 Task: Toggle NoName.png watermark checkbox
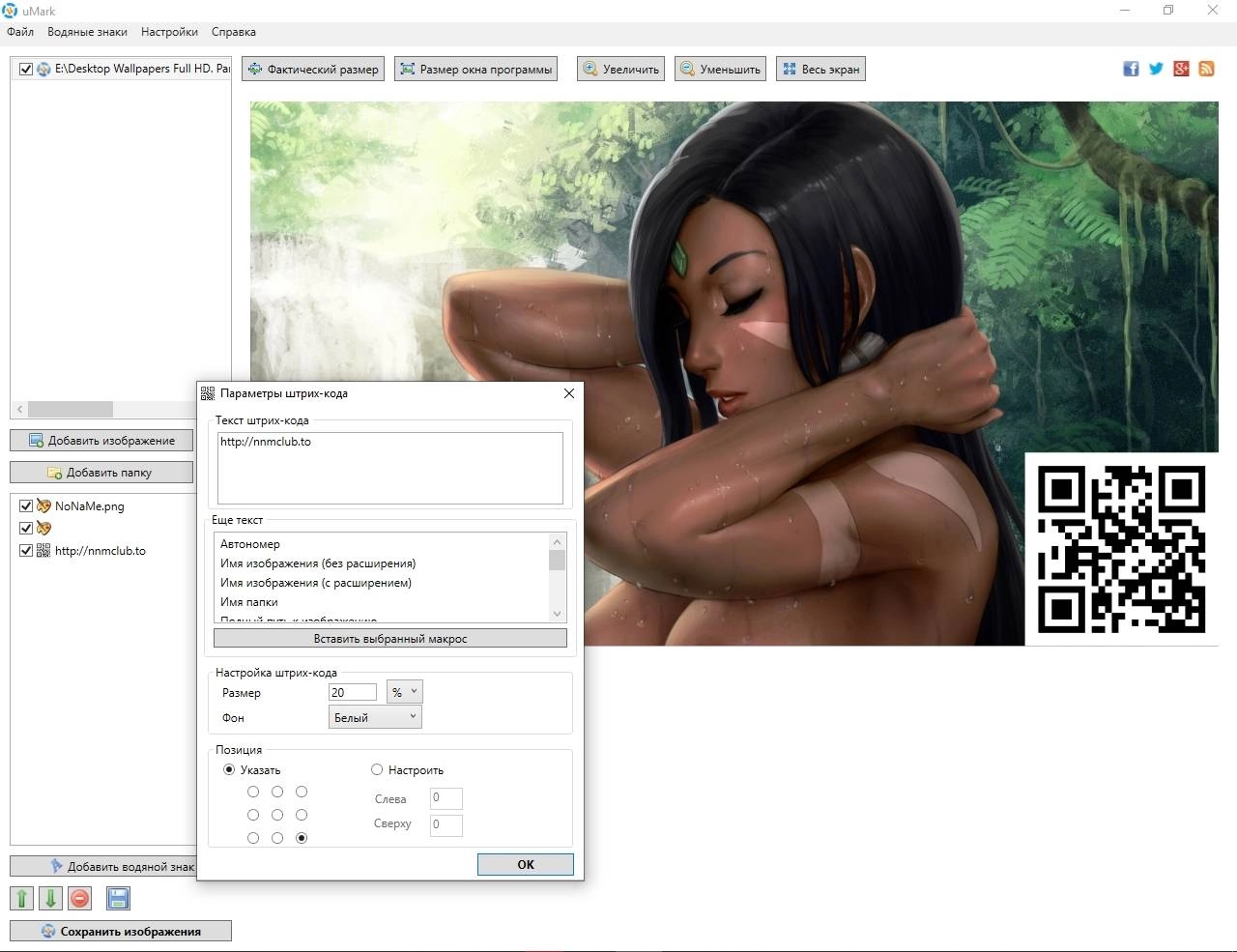26,505
